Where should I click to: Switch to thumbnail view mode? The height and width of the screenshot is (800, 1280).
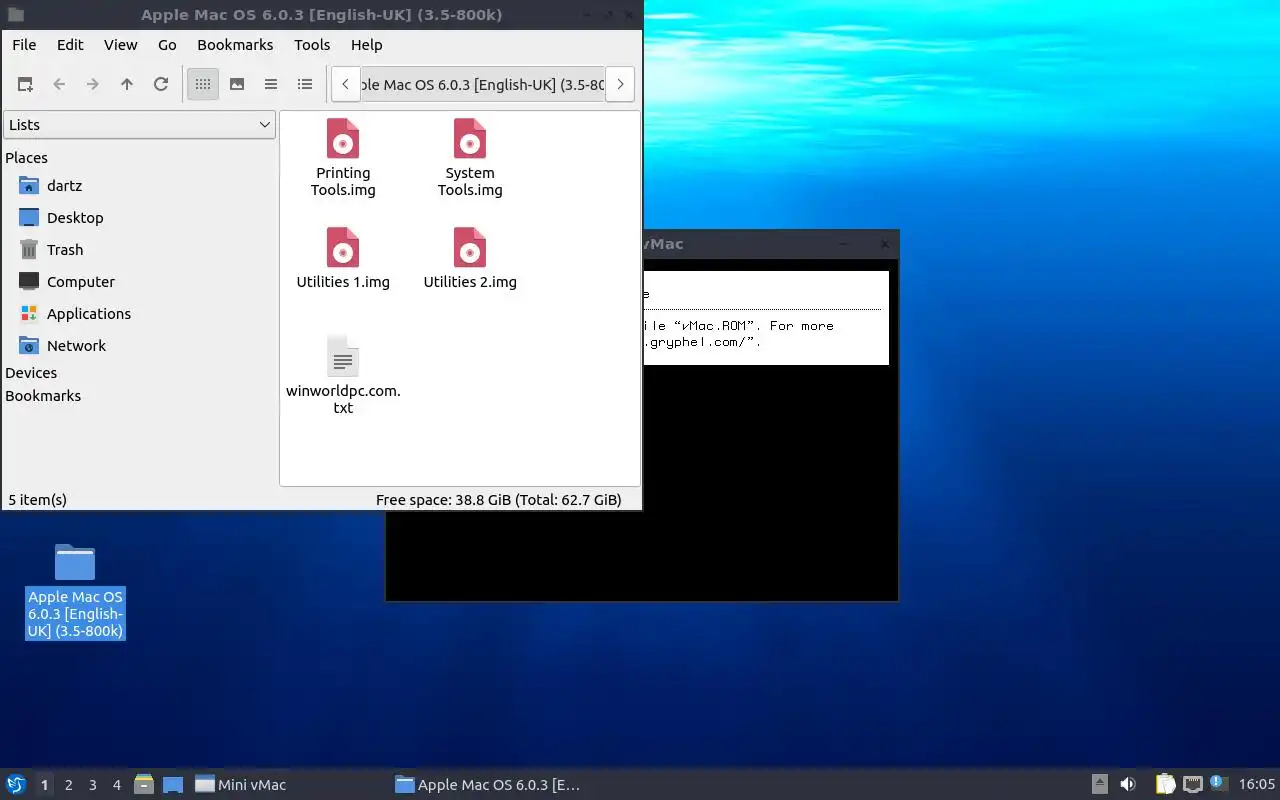[237, 84]
